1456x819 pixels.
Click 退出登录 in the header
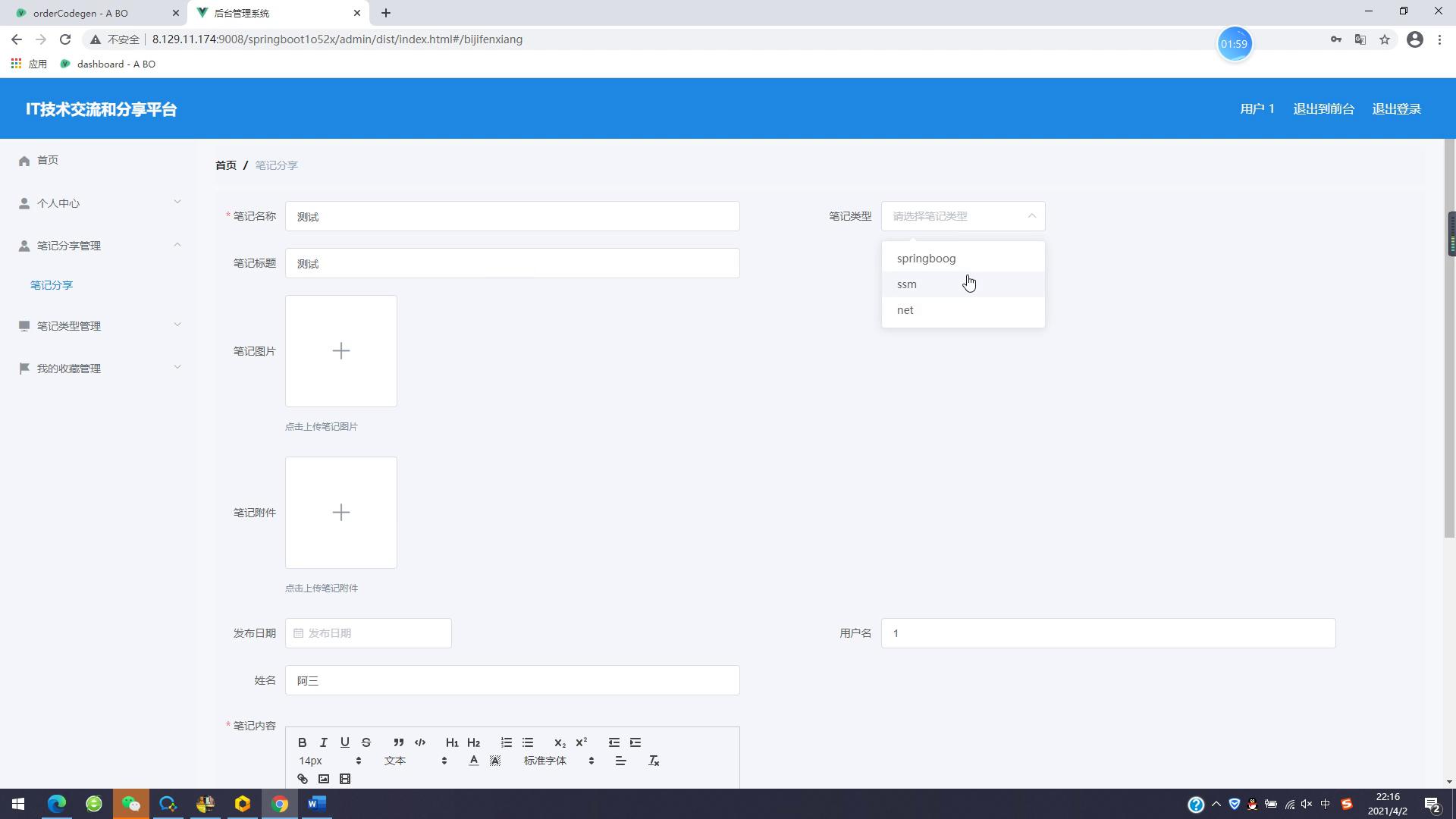(x=1396, y=109)
